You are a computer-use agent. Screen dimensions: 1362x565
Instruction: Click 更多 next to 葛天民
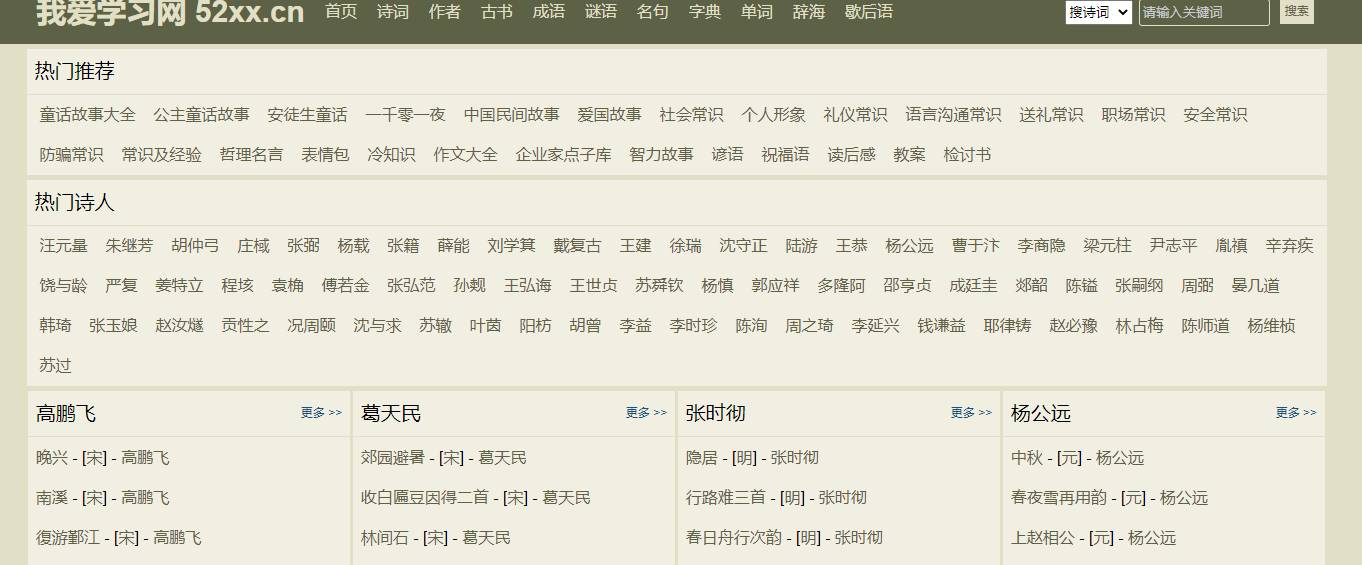pos(646,413)
